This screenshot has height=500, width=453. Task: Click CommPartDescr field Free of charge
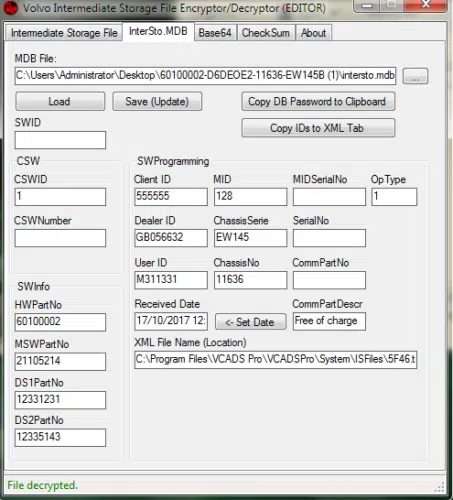[329, 321]
